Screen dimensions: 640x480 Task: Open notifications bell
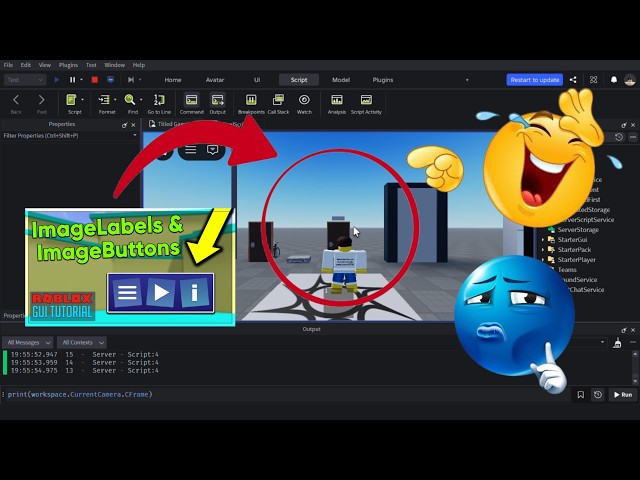tap(614, 80)
